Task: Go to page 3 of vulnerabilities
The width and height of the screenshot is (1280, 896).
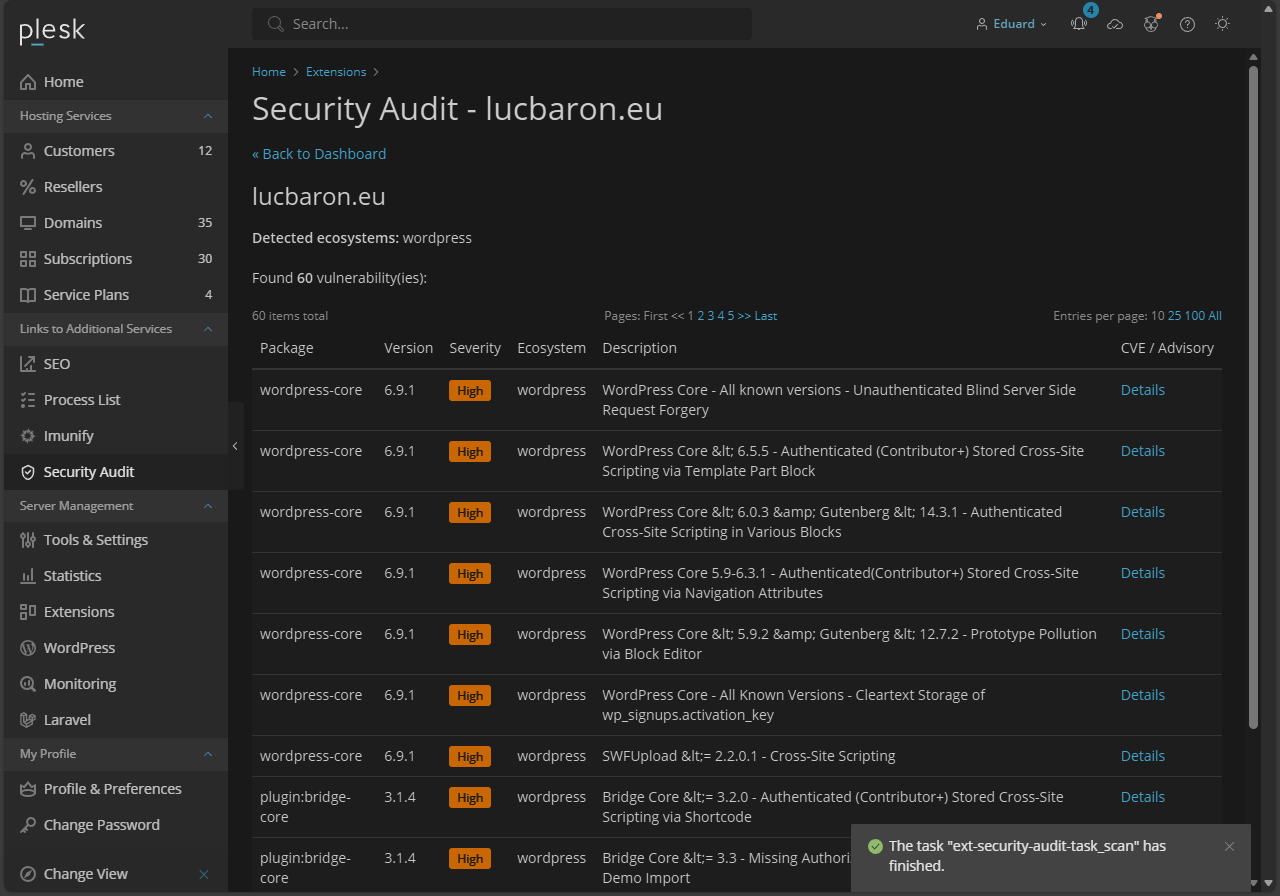Action: 709,315
